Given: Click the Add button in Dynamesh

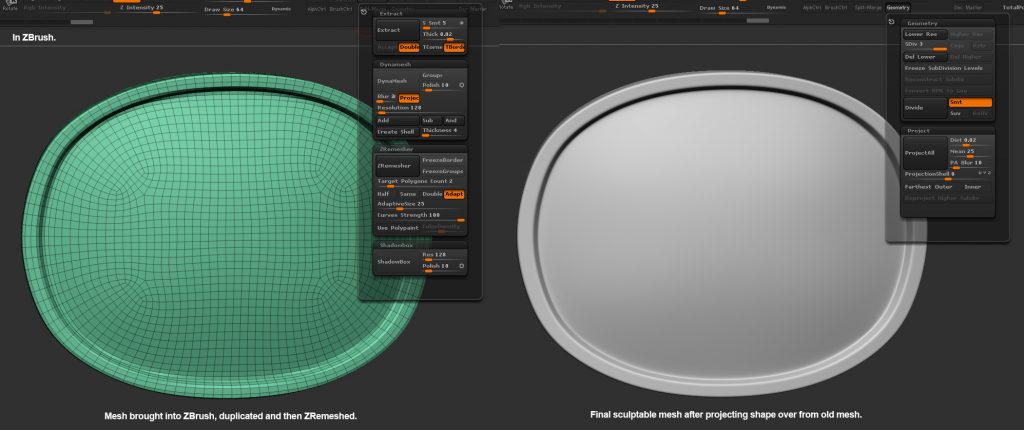Looking at the screenshot, I should [397, 121].
